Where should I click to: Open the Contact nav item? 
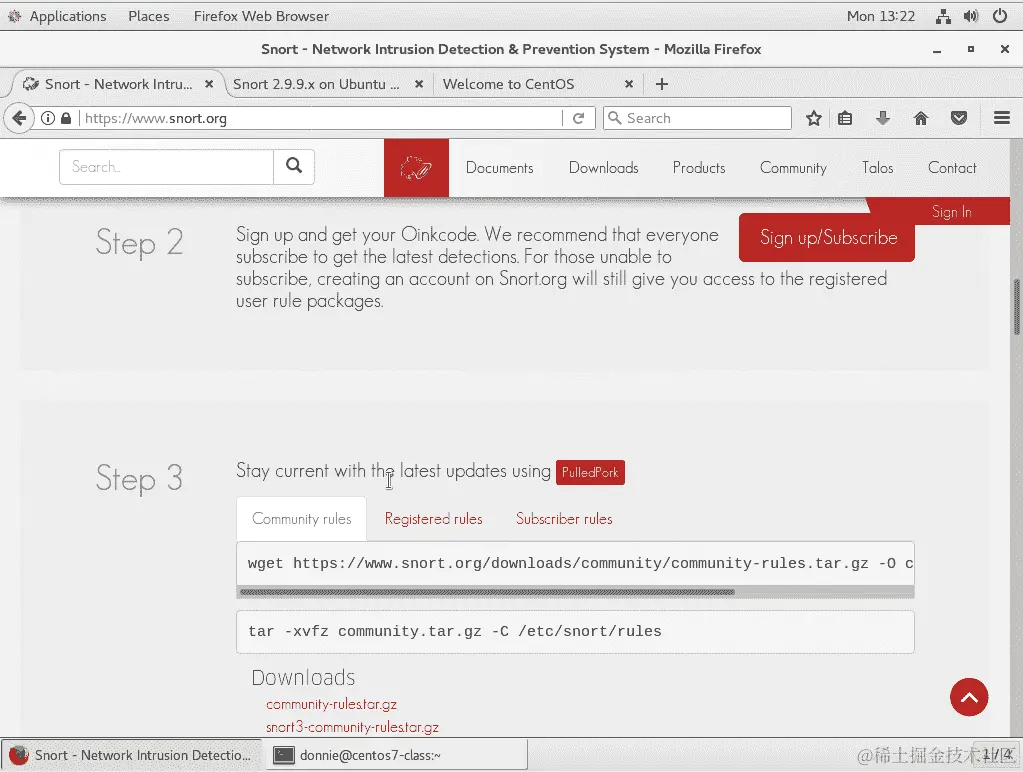(952, 168)
